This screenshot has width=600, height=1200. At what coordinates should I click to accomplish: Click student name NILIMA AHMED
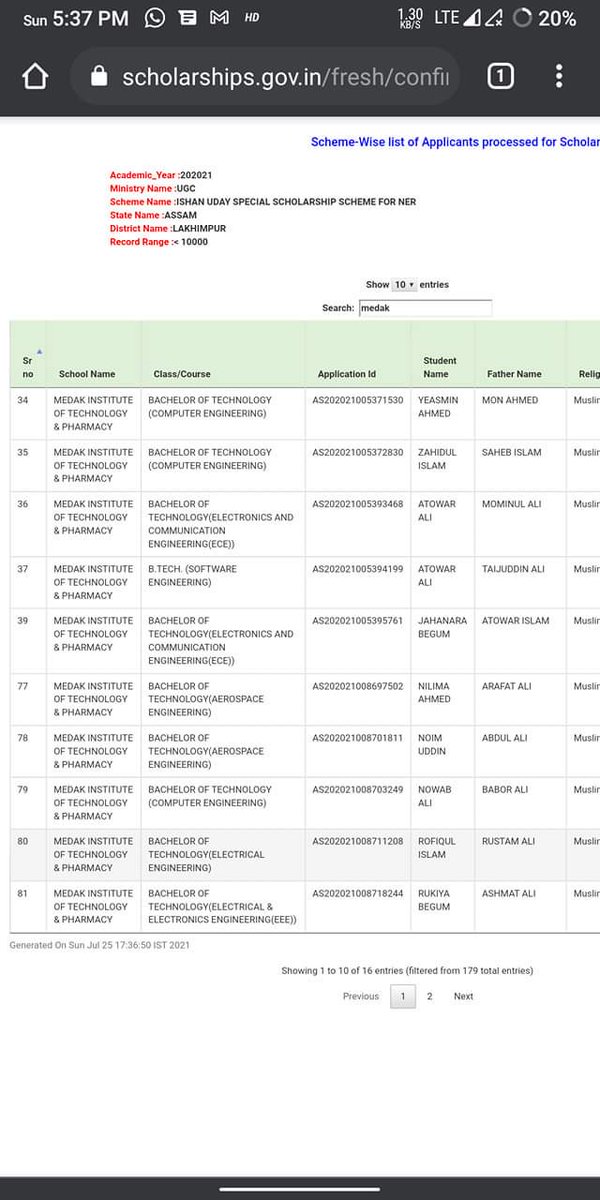coord(434,693)
